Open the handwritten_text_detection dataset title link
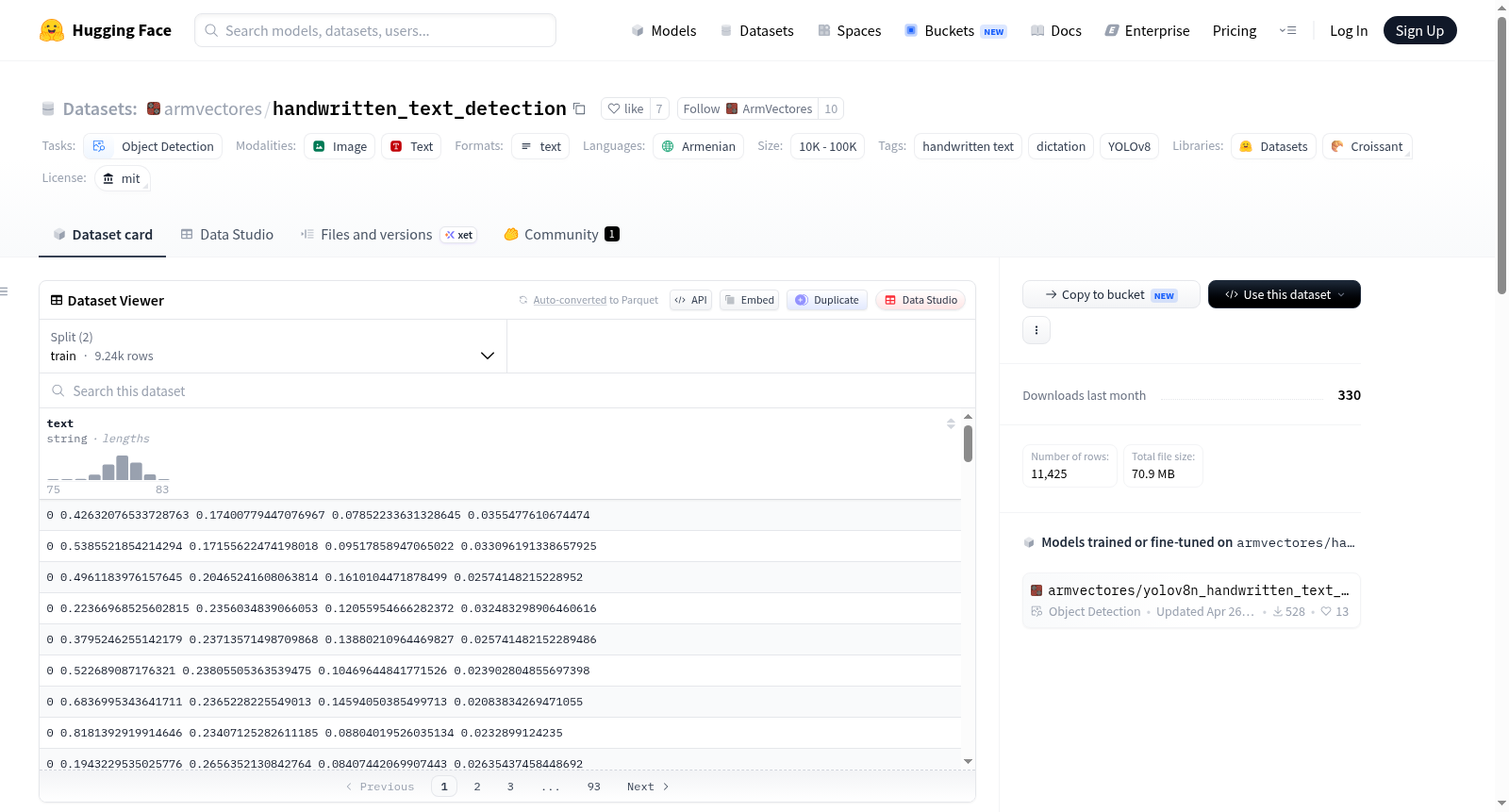 click(420, 109)
